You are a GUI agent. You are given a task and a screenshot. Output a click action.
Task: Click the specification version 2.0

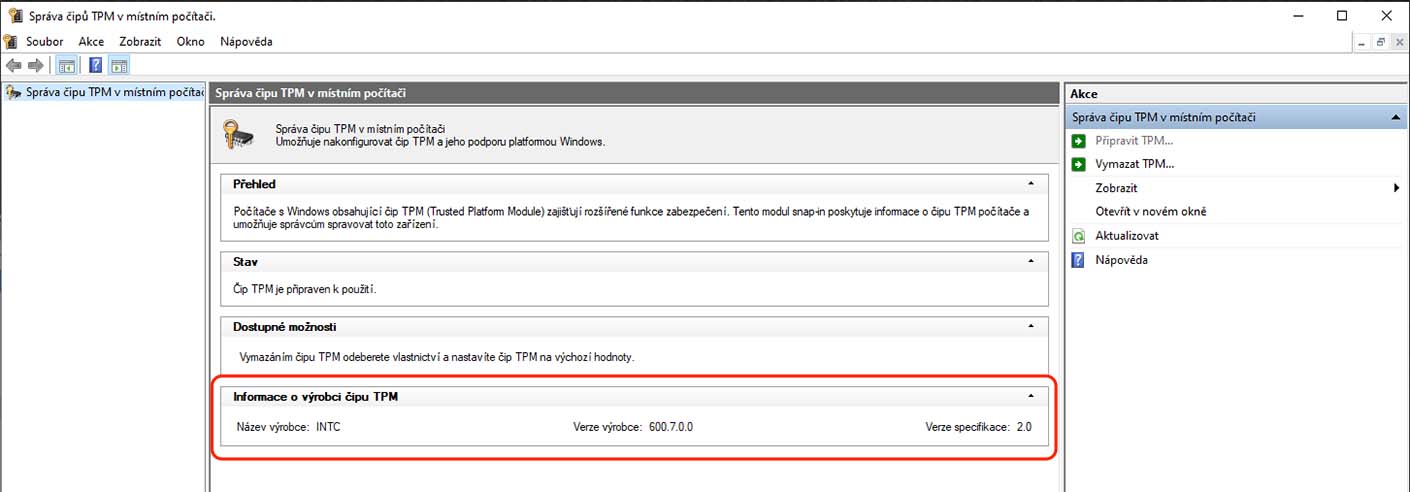[x=1023, y=427]
